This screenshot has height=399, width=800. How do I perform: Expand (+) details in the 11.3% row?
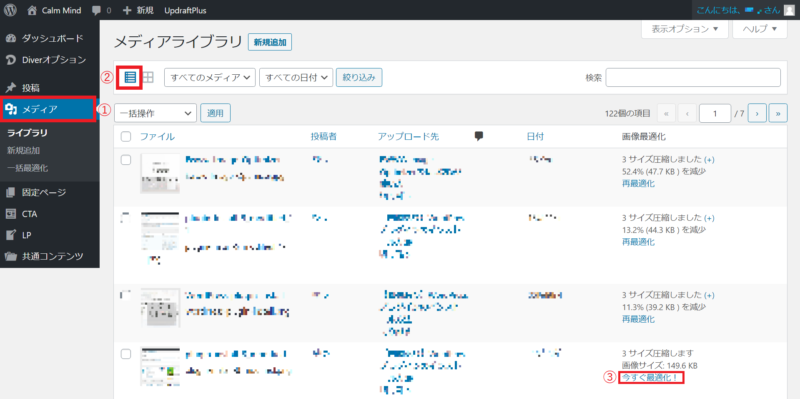point(709,295)
